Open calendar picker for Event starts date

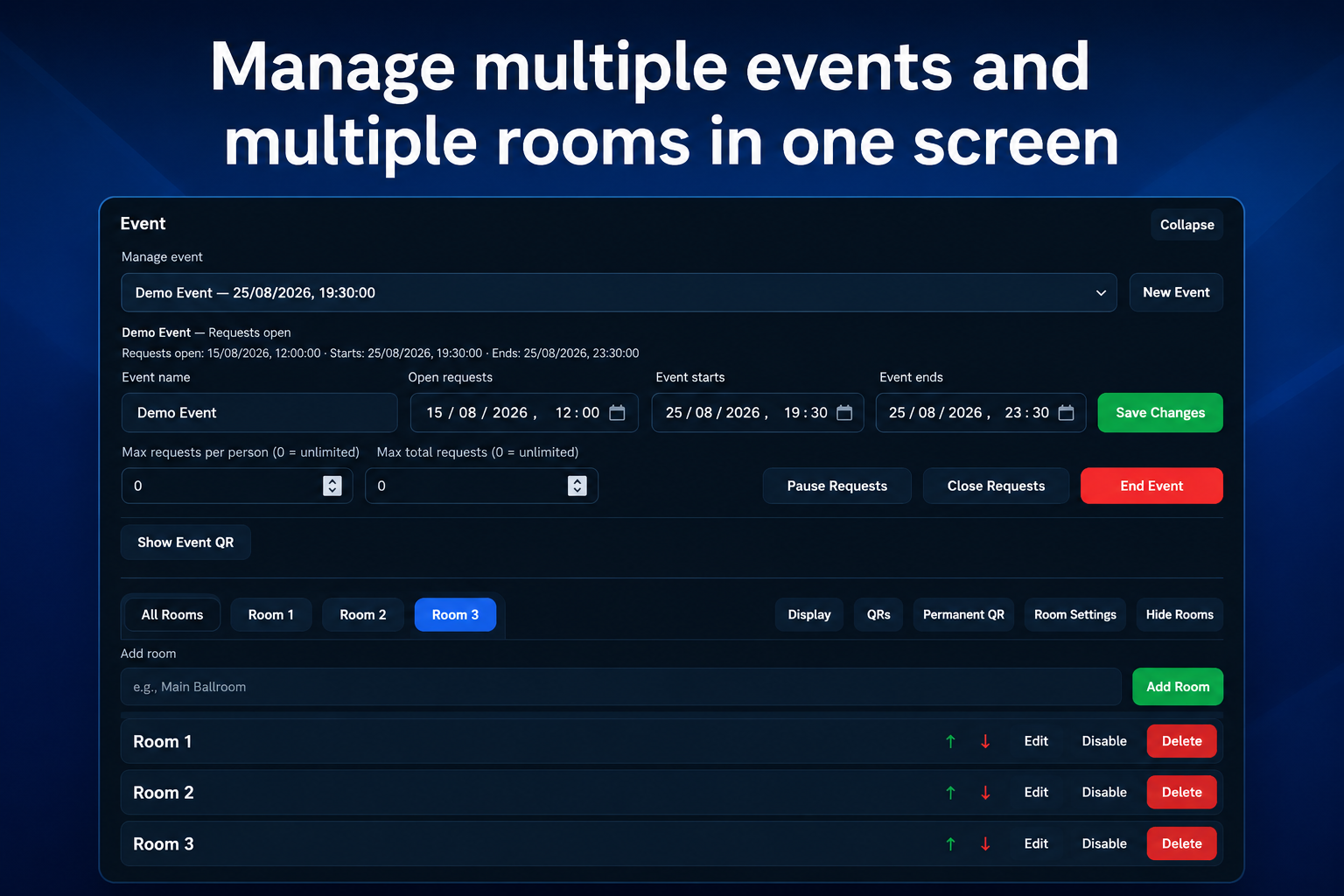coord(844,413)
